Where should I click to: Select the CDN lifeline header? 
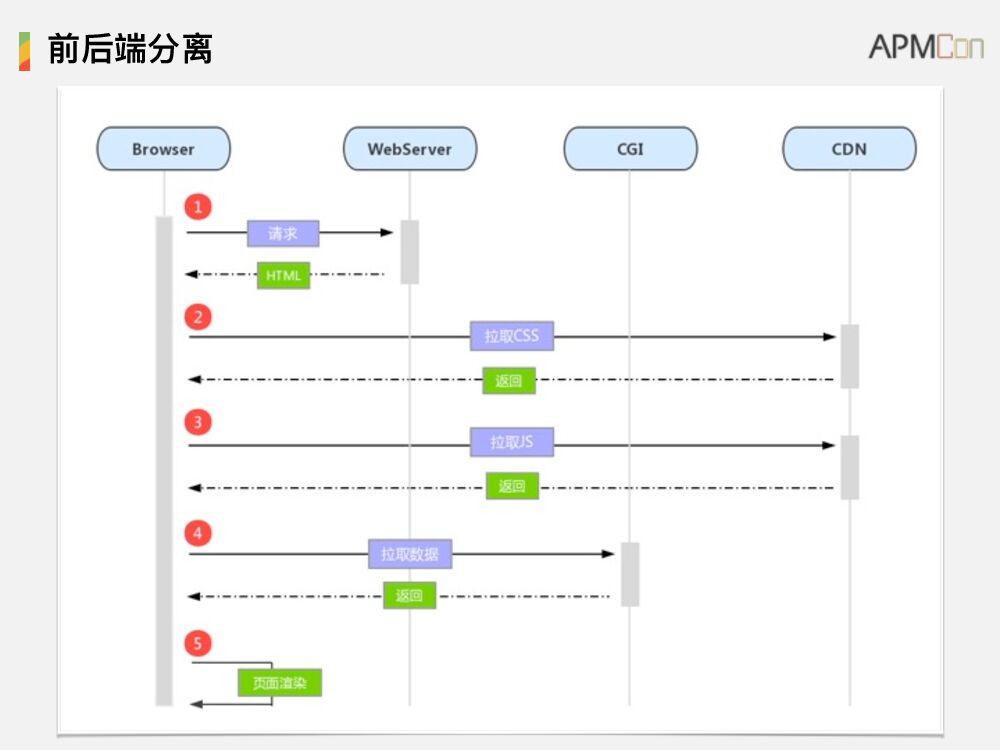[x=849, y=149]
